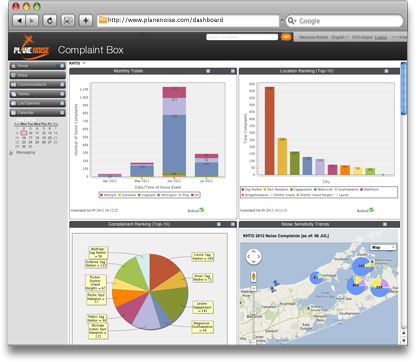The width and height of the screenshot is (416, 362).
Task: Click the Corrie Sag Harbor pie label
Action: click(x=203, y=257)
